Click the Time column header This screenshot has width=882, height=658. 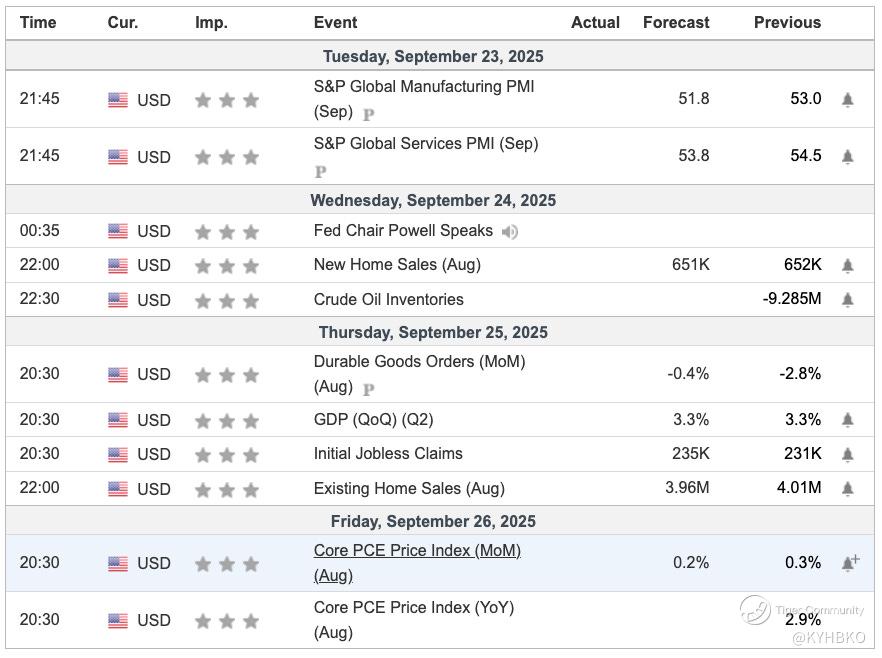pos(38,22)
